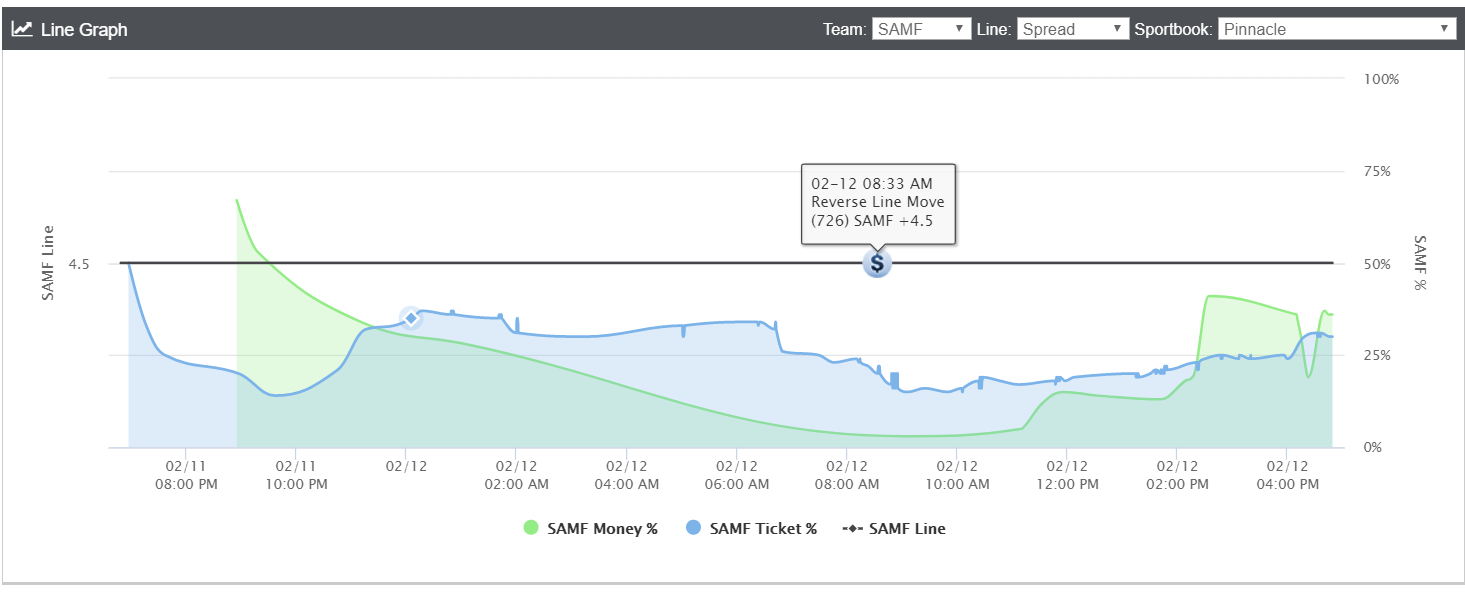Click the "02/12 08:00 AM" x-axis label
Image resolution: width=1465 pixels, height=592 pixels.
click(x=847, y=475)
